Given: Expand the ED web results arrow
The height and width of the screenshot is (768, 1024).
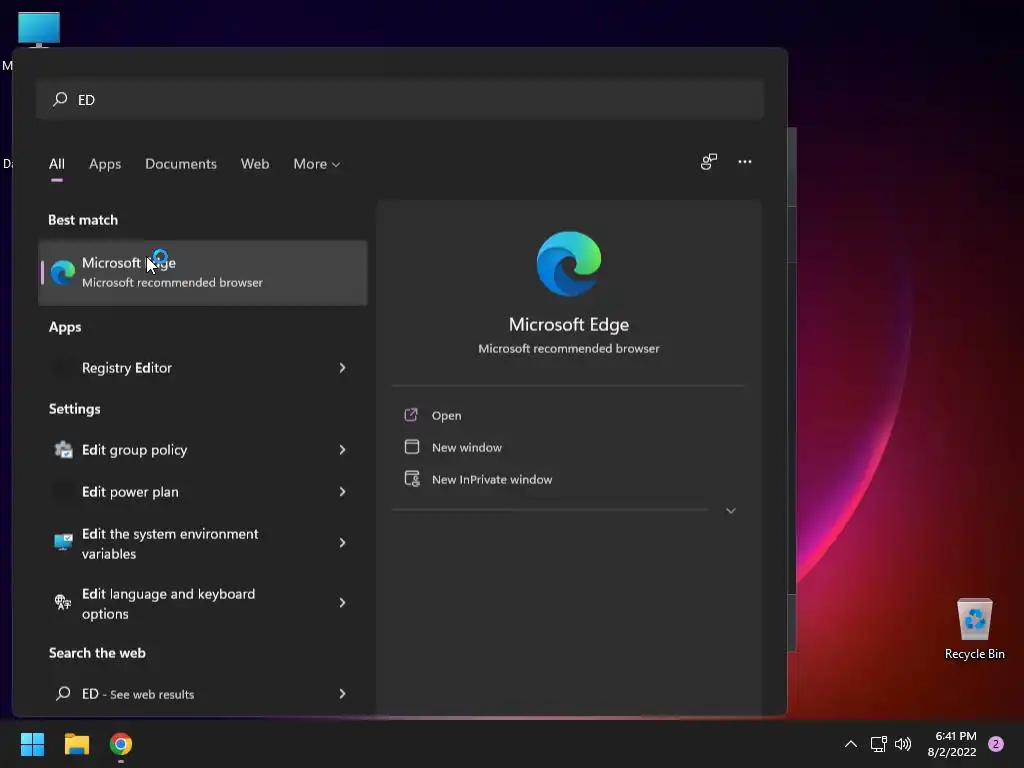Looking at the screenshot, I should click(342, 694).
